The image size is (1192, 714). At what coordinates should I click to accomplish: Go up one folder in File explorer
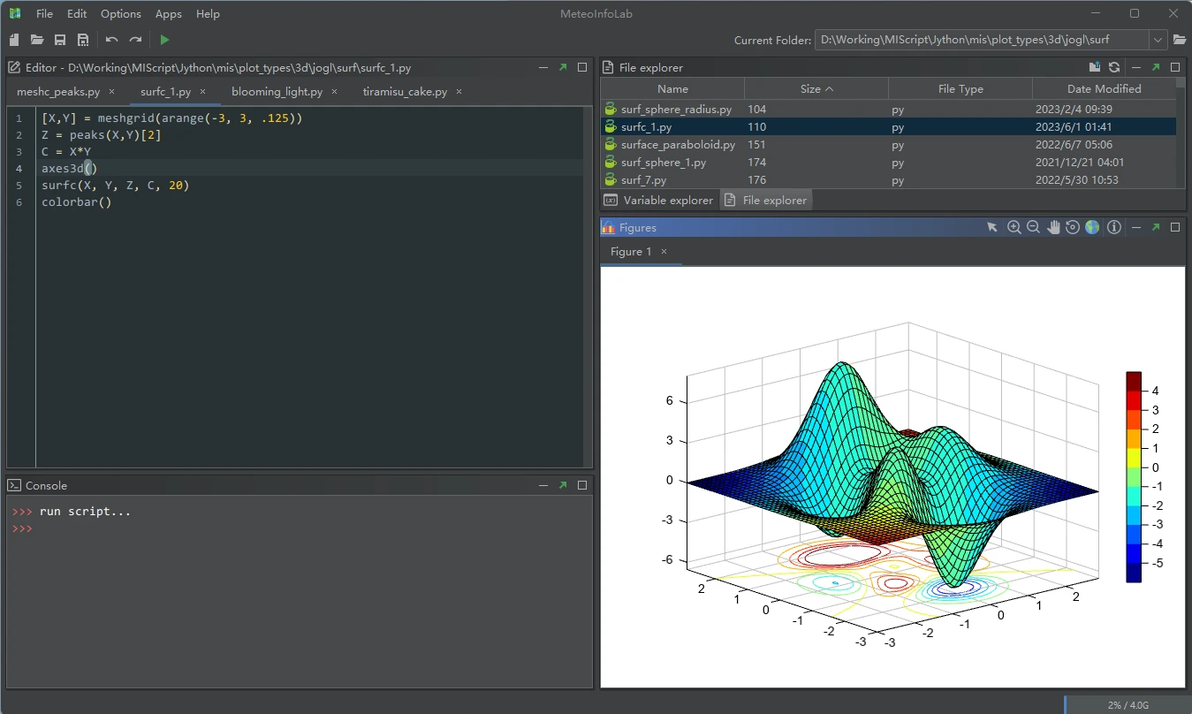[x=1095, y=68]
